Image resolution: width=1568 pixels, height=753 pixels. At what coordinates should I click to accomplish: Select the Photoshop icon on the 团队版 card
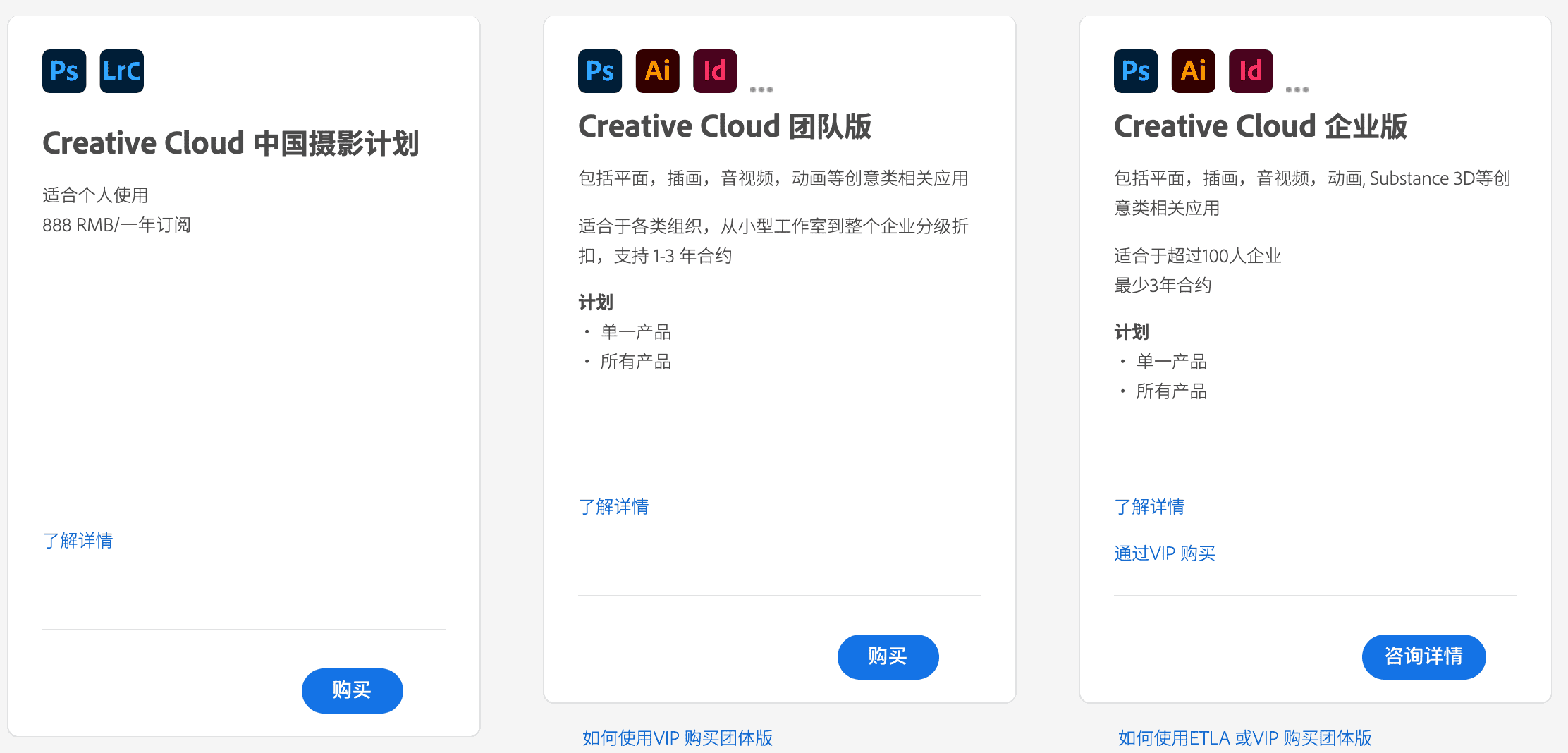[x=599, y=71]
